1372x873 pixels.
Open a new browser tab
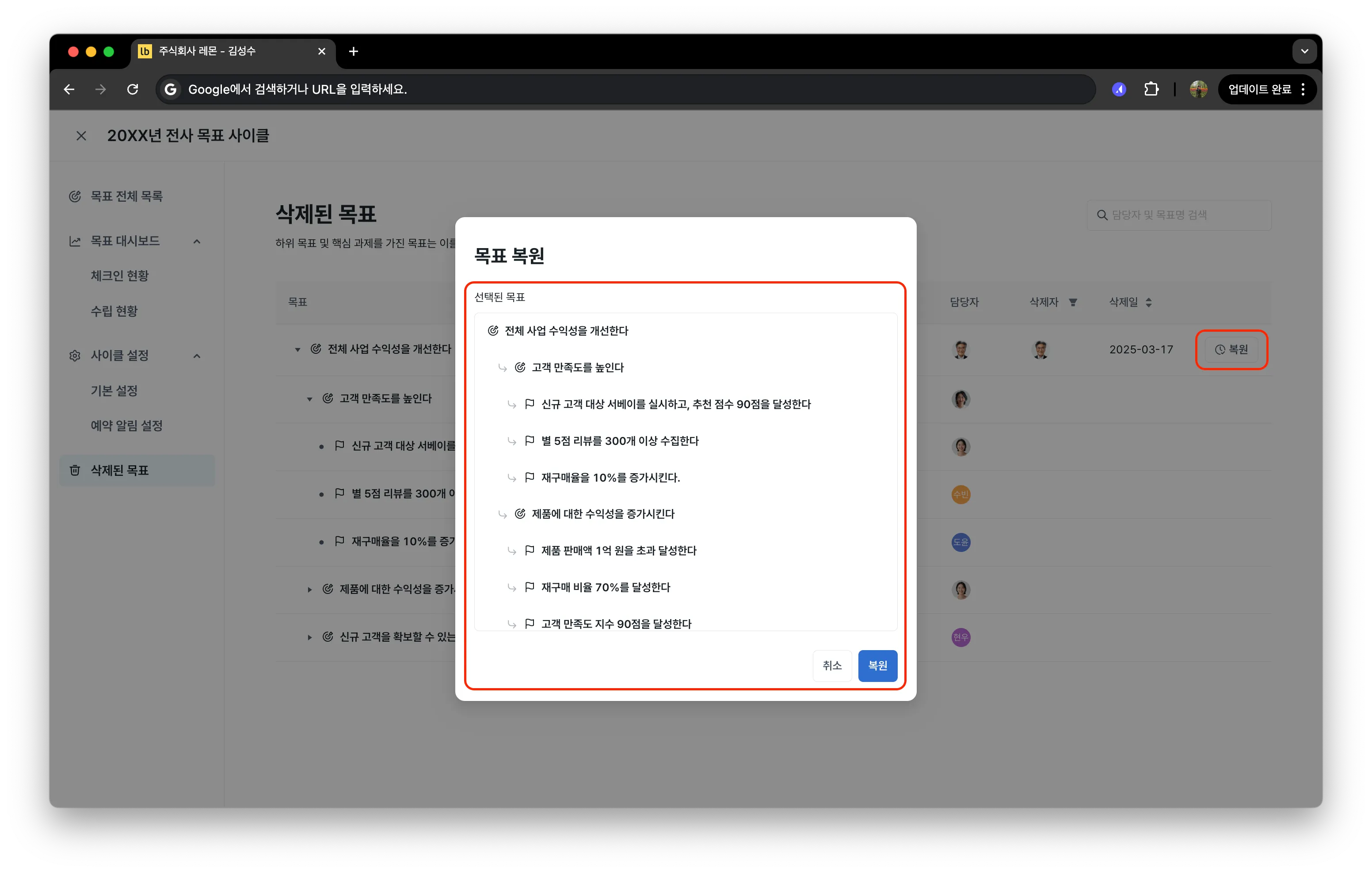click(x=353, y=51)
